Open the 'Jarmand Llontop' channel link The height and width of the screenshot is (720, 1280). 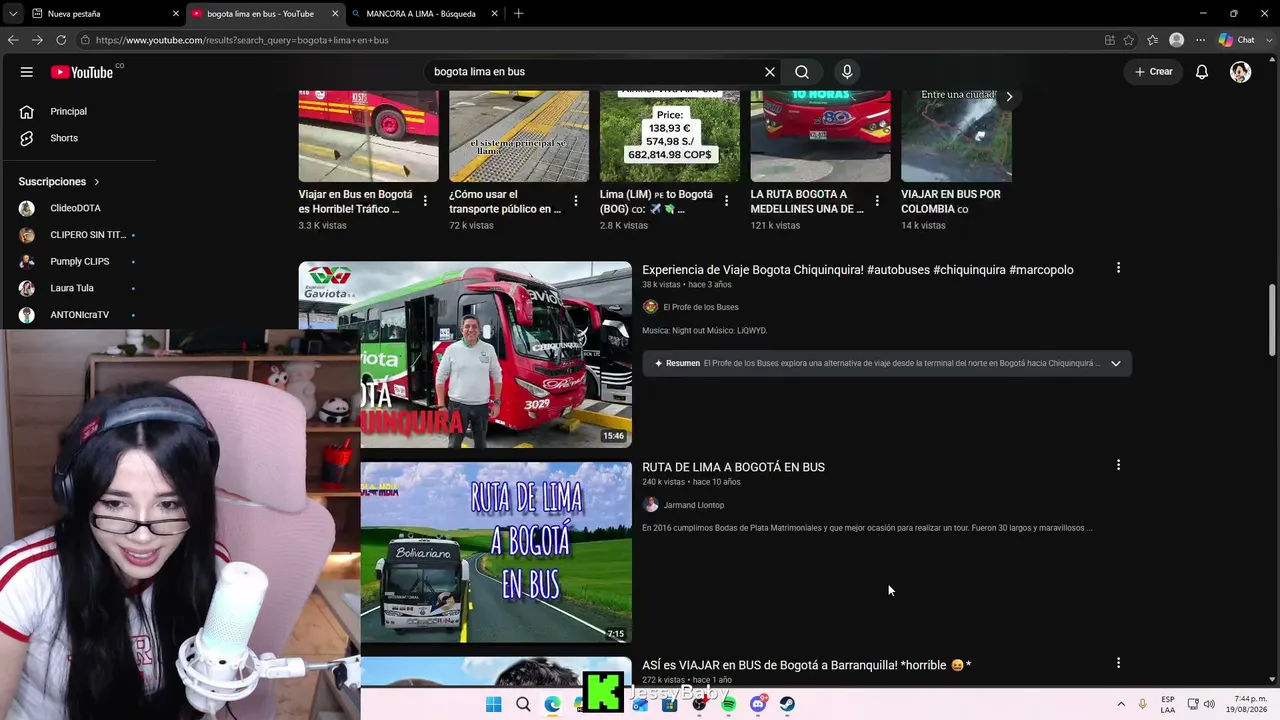click(694, 505)
